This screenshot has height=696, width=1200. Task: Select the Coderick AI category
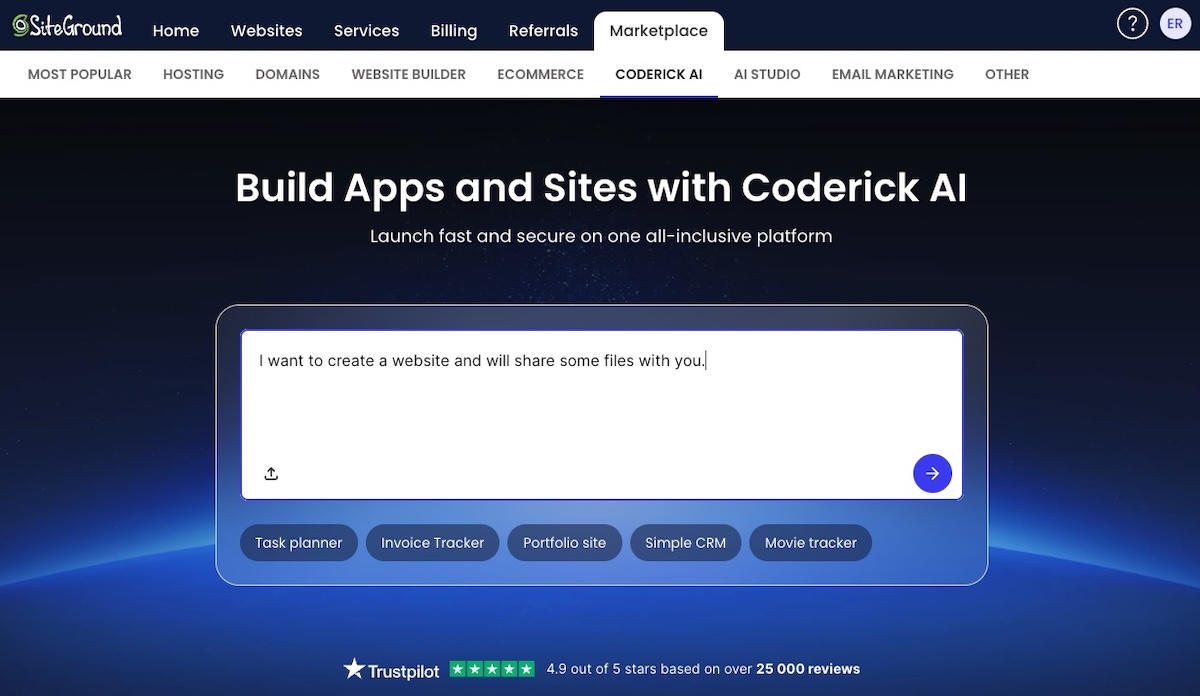click(659, 74)
